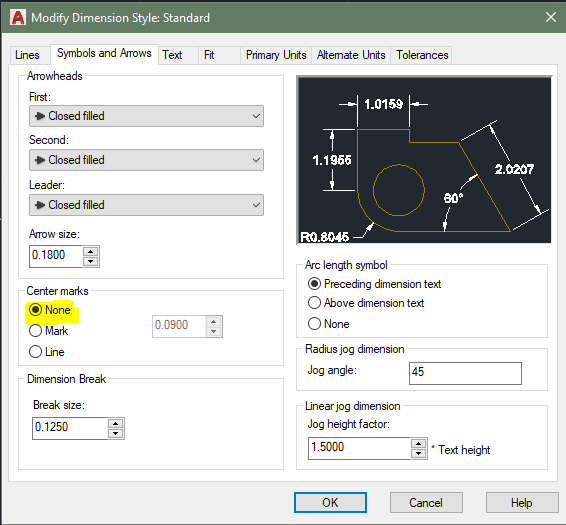Decrease center mark size with down arrow

[214, 331]
